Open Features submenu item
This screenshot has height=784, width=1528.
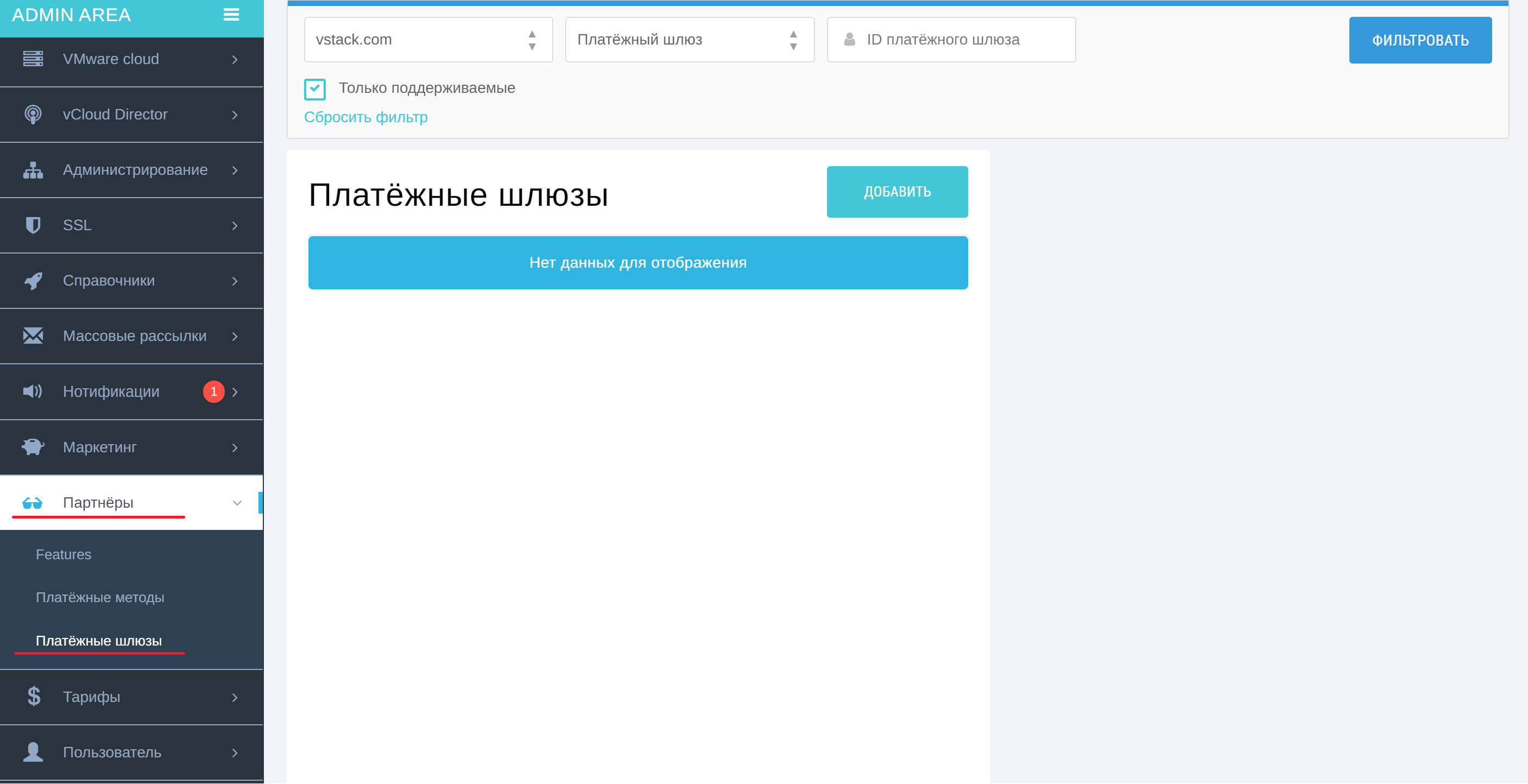[64, 554]
